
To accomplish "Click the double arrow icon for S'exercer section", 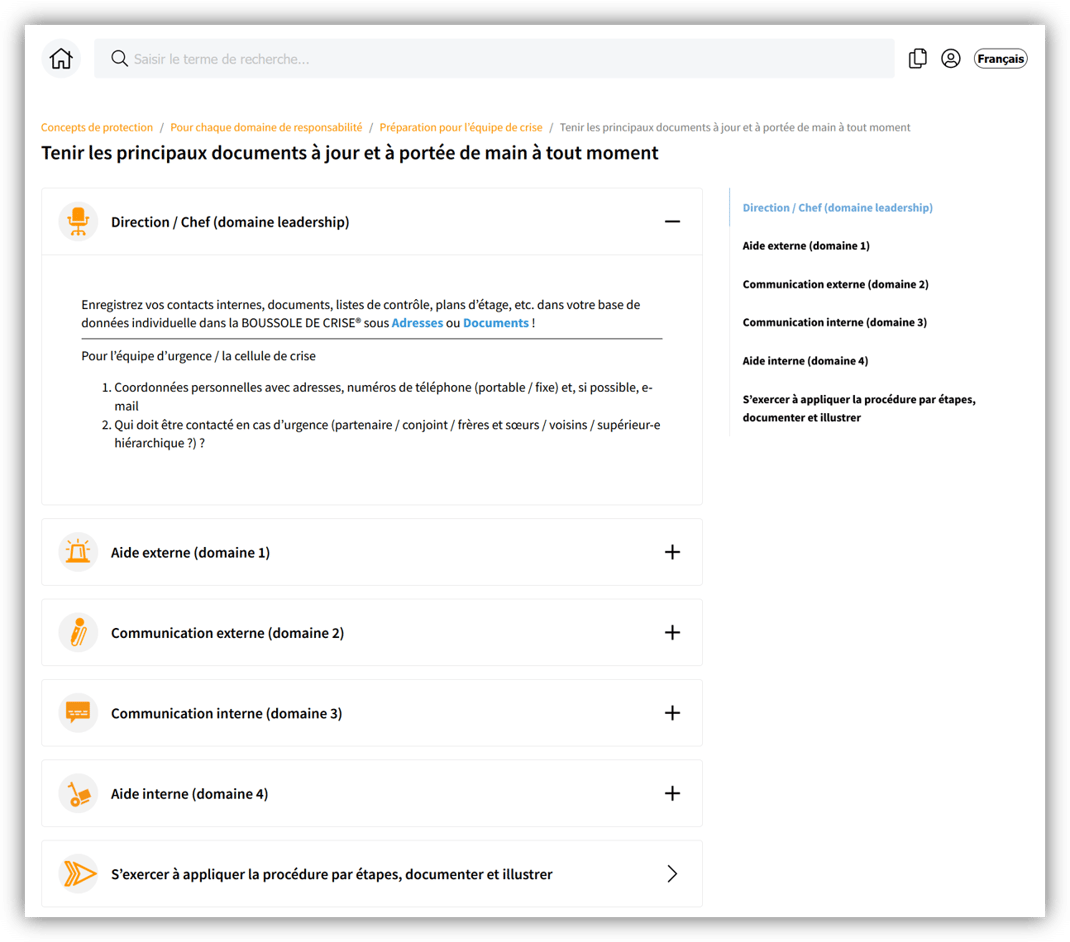I will pos(78,874).
